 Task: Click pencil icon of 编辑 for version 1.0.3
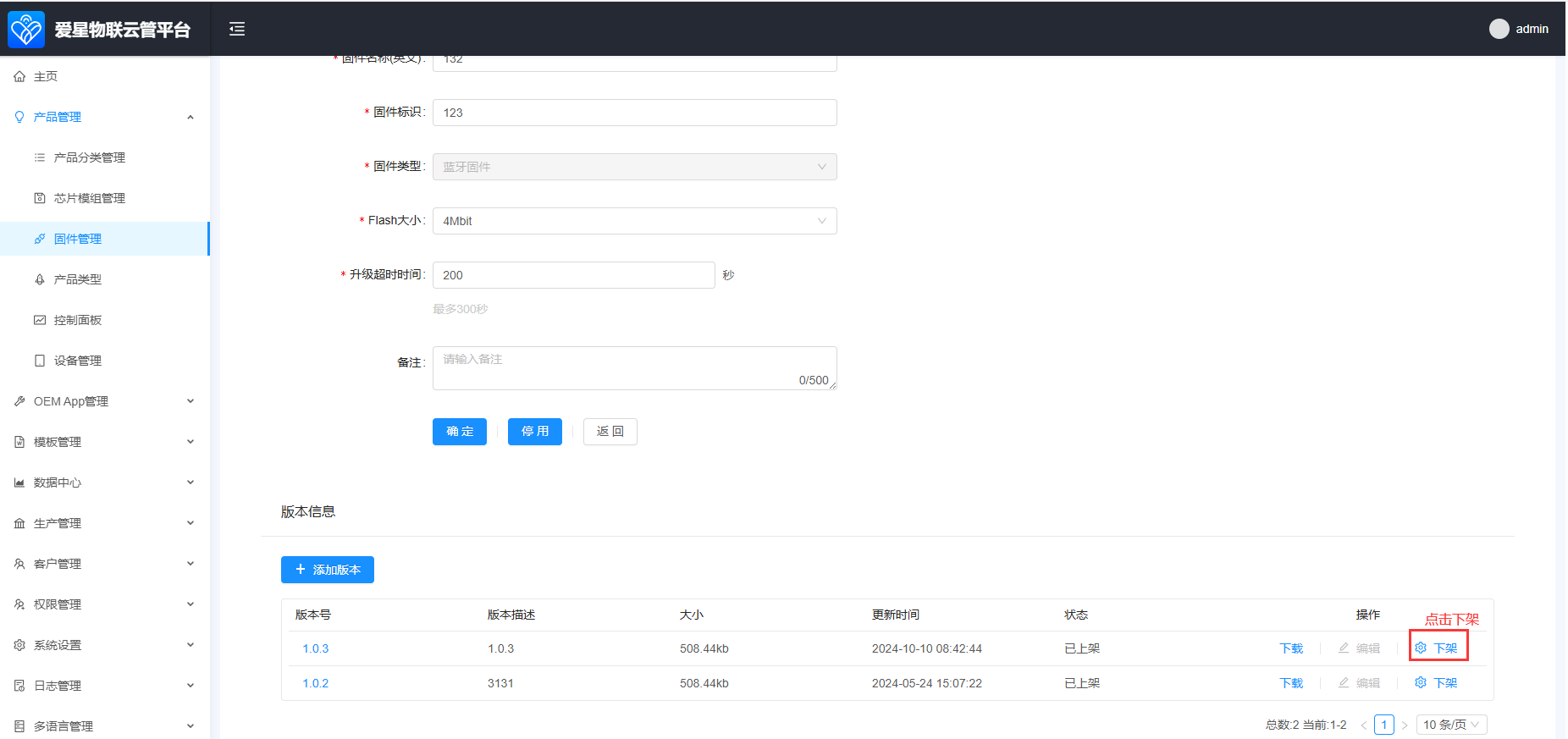1344,648
